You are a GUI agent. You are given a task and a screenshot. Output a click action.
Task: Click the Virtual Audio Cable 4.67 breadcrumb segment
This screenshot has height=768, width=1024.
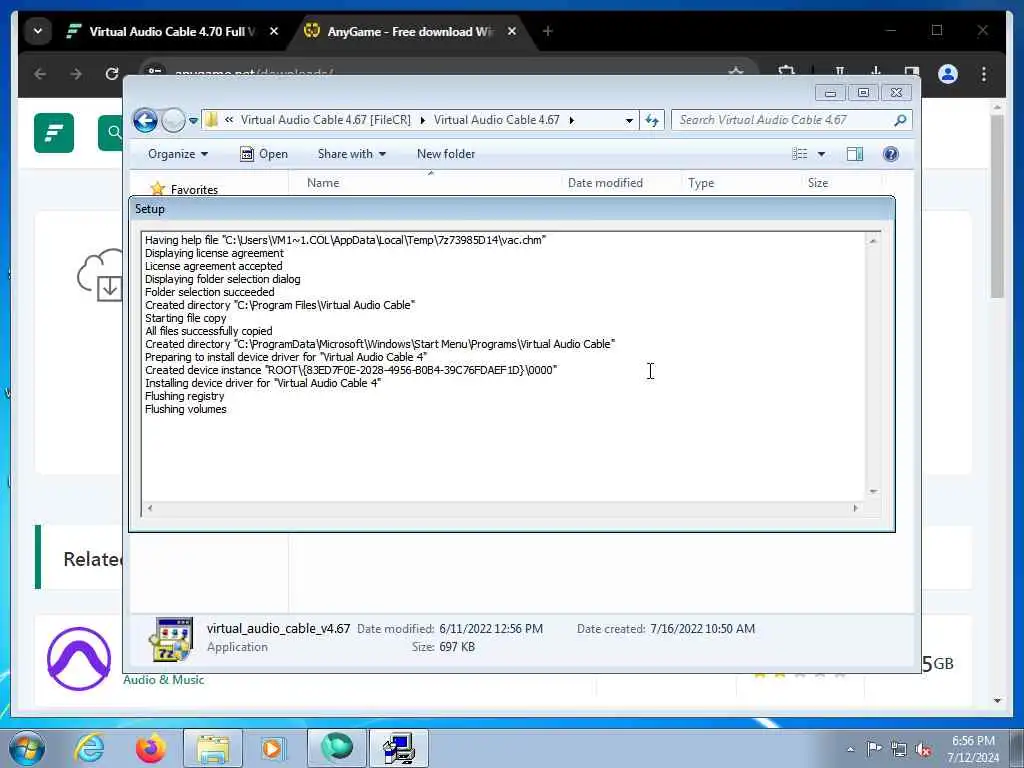pyautogui.click(x=496, y=120)
